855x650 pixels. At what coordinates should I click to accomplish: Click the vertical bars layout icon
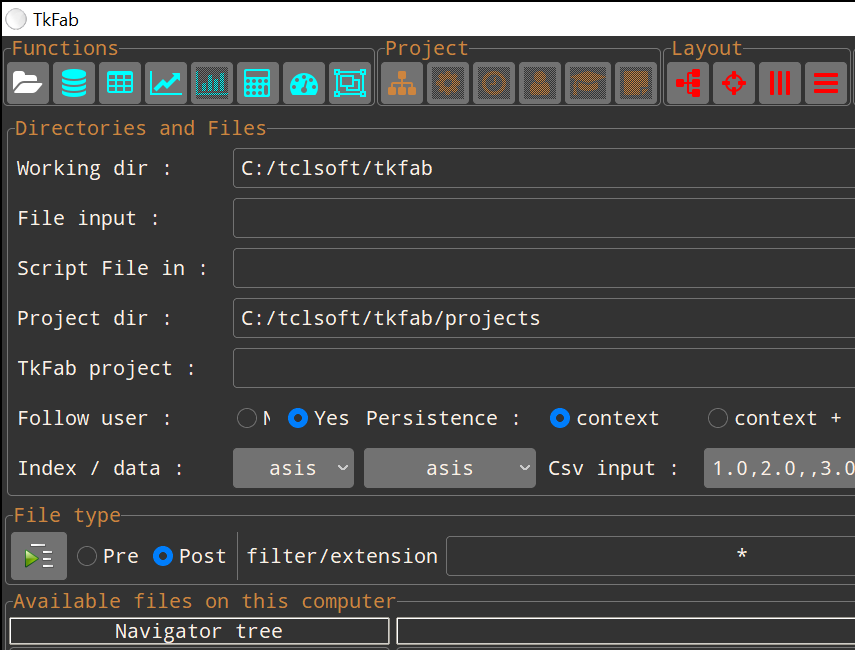pyautogui.click(x=779, y=82)
